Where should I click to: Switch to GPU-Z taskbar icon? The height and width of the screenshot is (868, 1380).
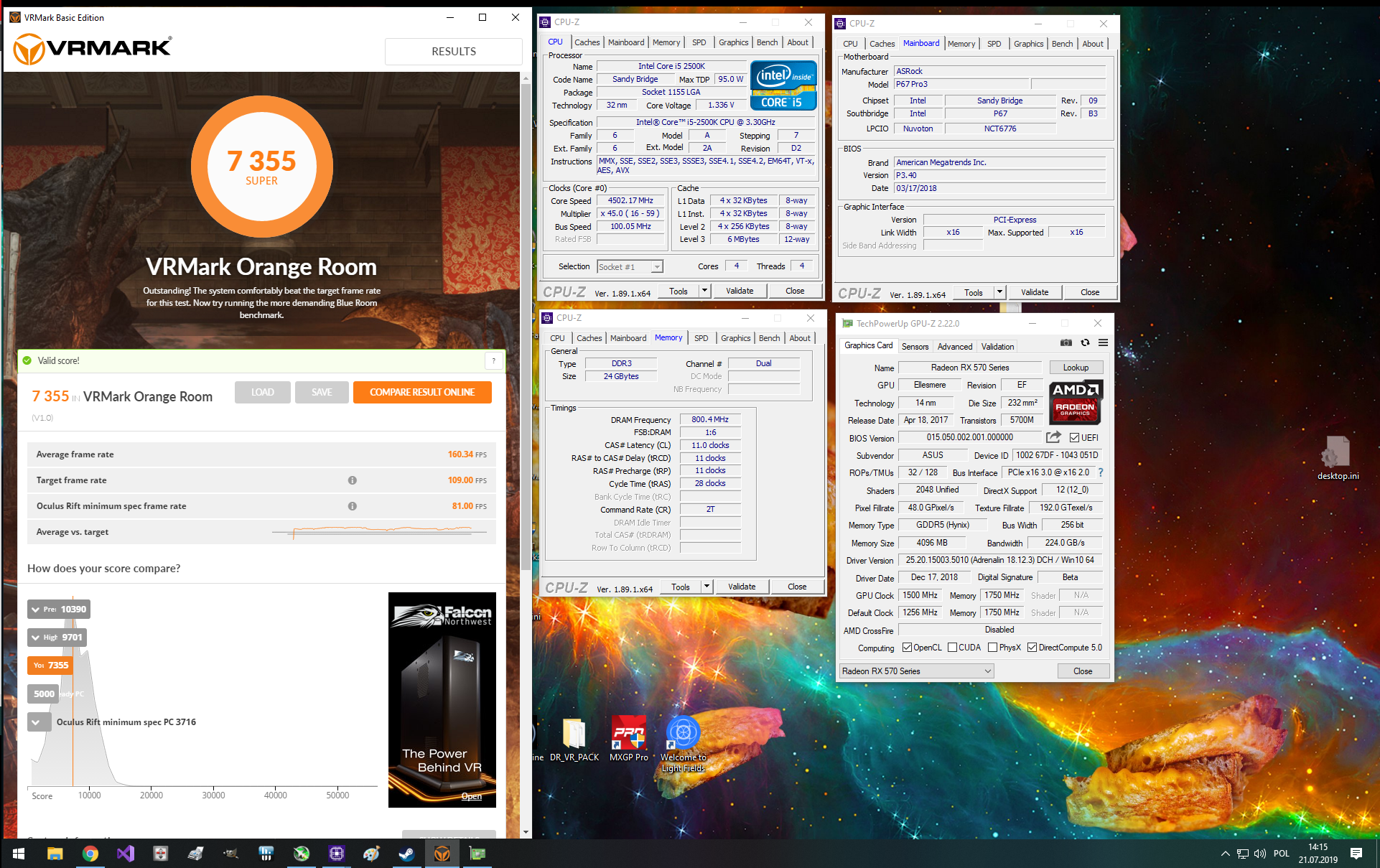[x=477, y=854]
